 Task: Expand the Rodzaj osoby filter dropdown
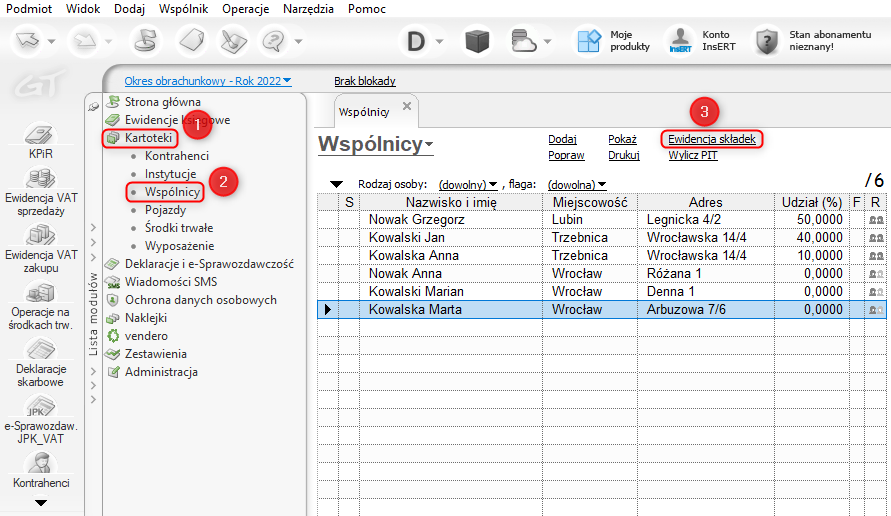coord(468,185)
